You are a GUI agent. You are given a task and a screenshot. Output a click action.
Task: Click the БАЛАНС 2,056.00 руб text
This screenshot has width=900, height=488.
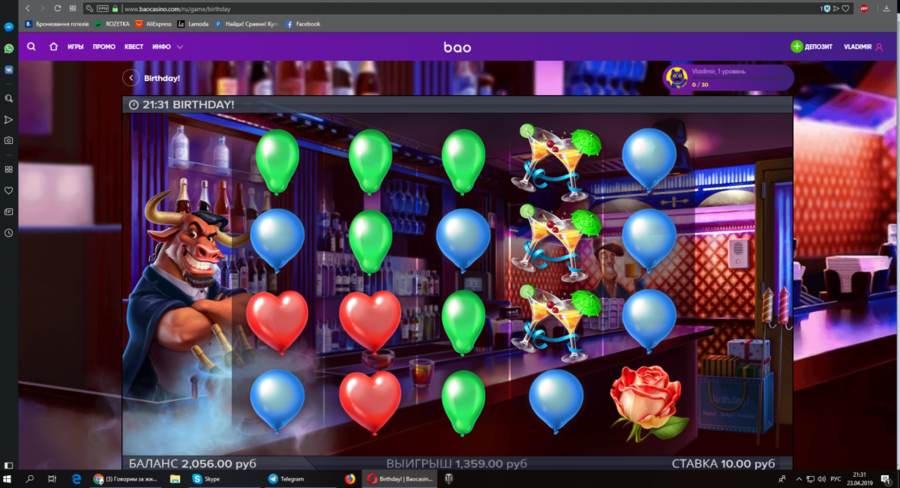coord(192,463)
